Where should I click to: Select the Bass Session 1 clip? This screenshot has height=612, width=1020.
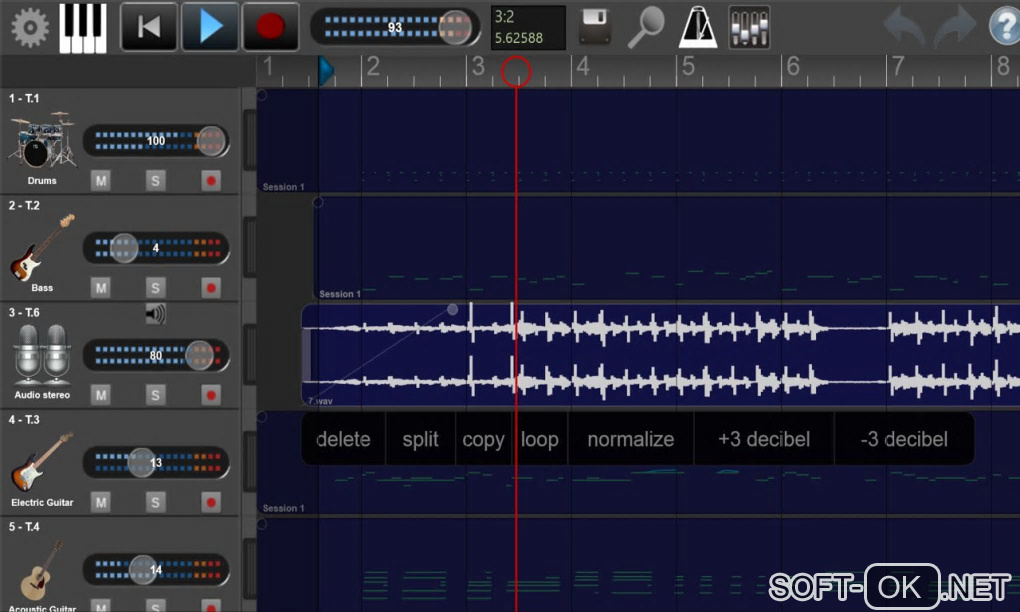click(x=667, y=248)
